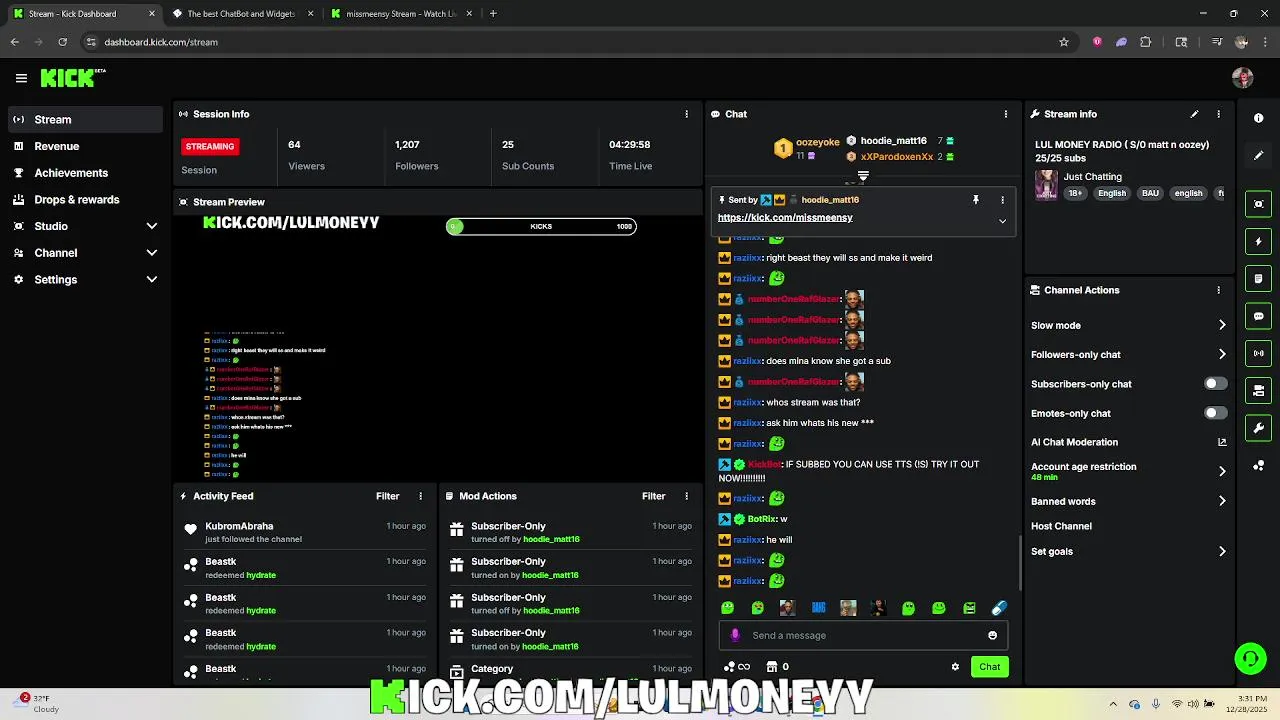Switch to the ChatBot and Widgets browser tab
Image resolution: width=1280 pixels, height=720 pixels.
point(241,14)
